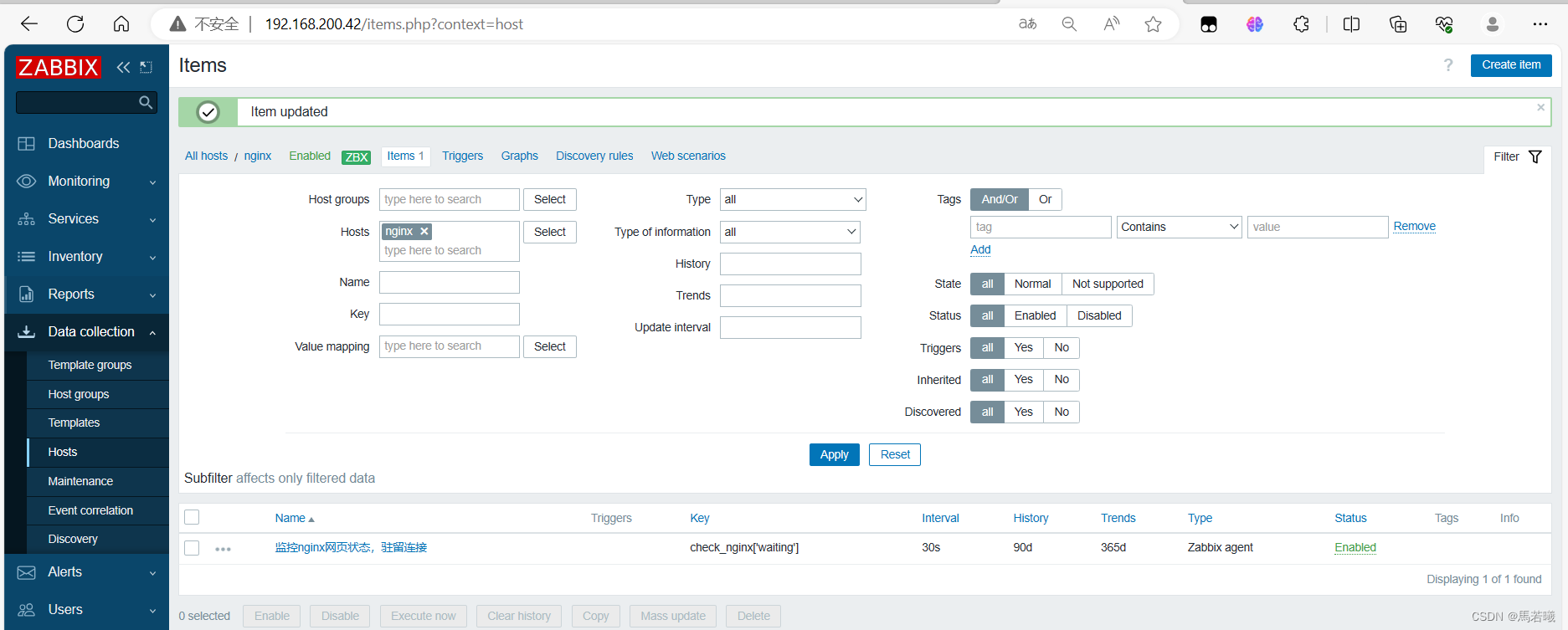Open the tag Contains operator dropdown
The image size is (1568, 630).
click(x=1179, y=227)
